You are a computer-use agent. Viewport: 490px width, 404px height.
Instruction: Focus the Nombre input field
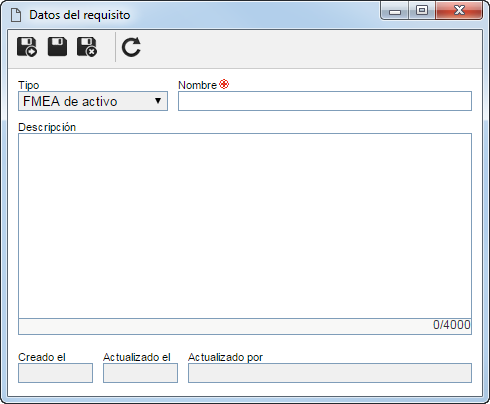[x=325, y=101]
